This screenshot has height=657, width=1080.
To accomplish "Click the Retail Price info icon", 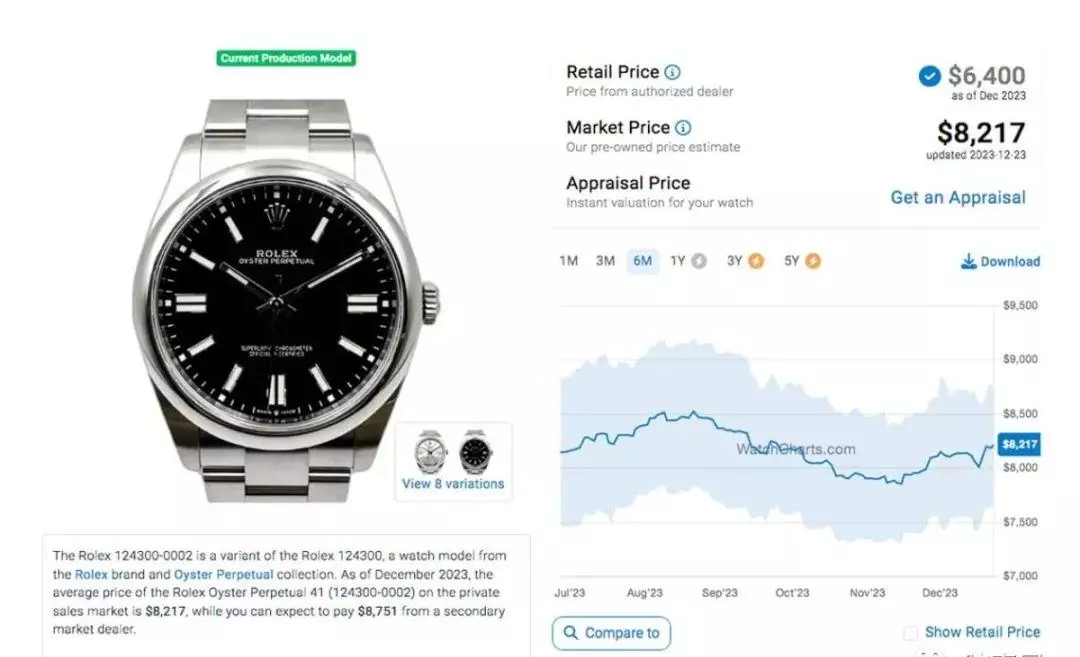I will (x=673, y=72).
